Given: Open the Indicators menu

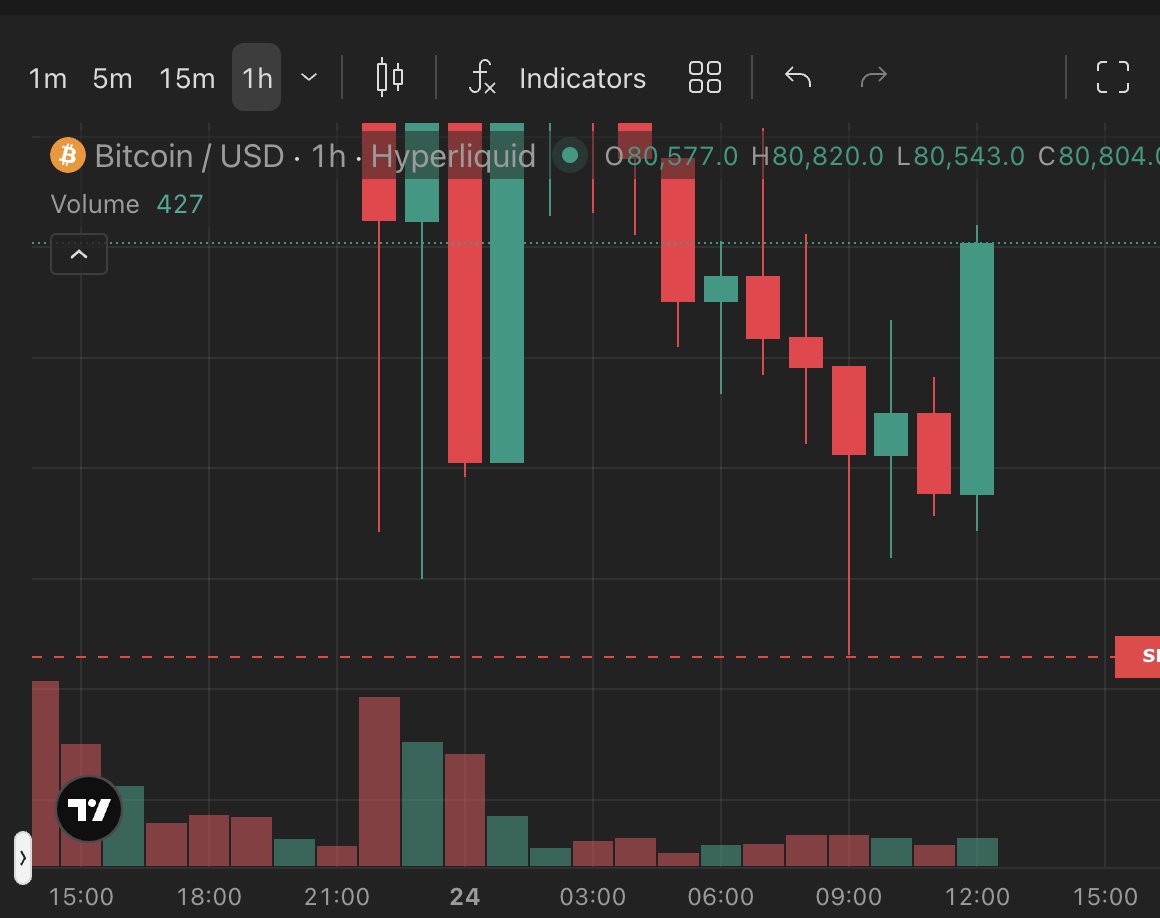Looking at the screenshot, I should click(x=582, y=78).
